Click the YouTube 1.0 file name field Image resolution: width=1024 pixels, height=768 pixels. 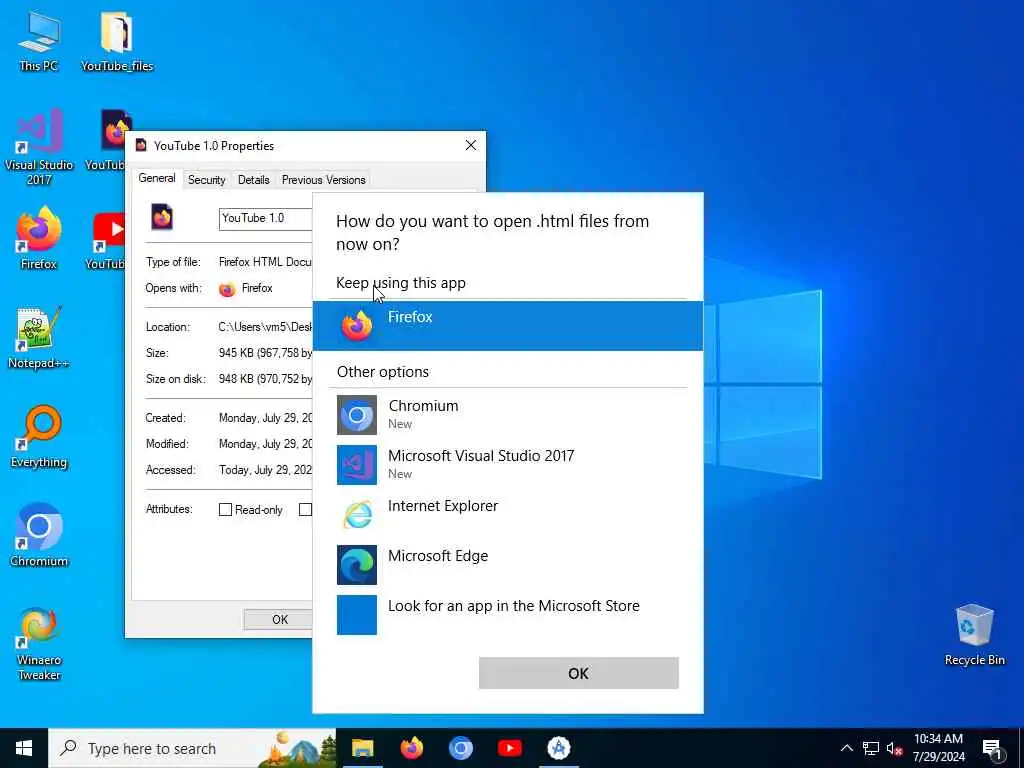coord(266,218)
